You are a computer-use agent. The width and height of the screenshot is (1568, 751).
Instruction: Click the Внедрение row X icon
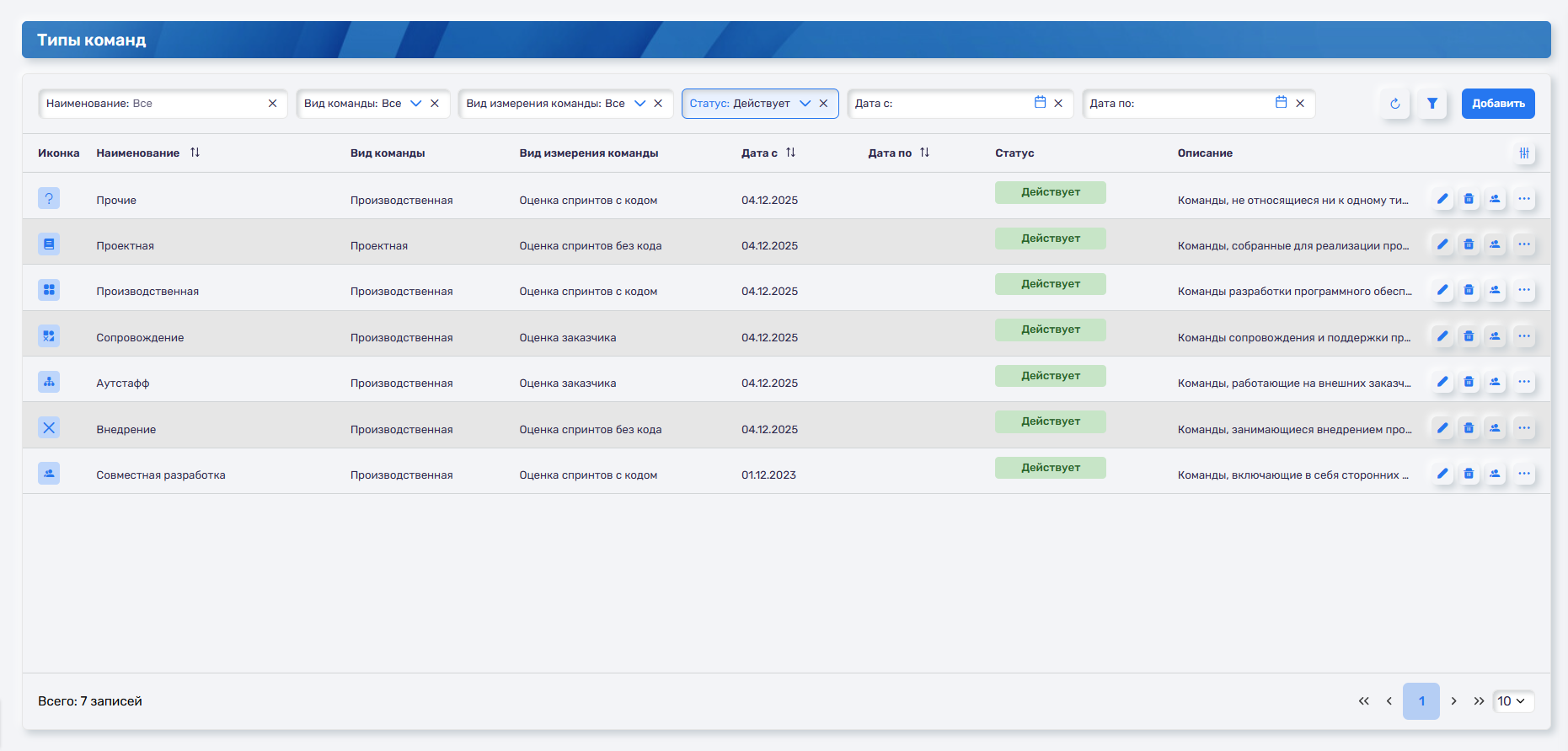pyautogui.click(x=49, y=428)
